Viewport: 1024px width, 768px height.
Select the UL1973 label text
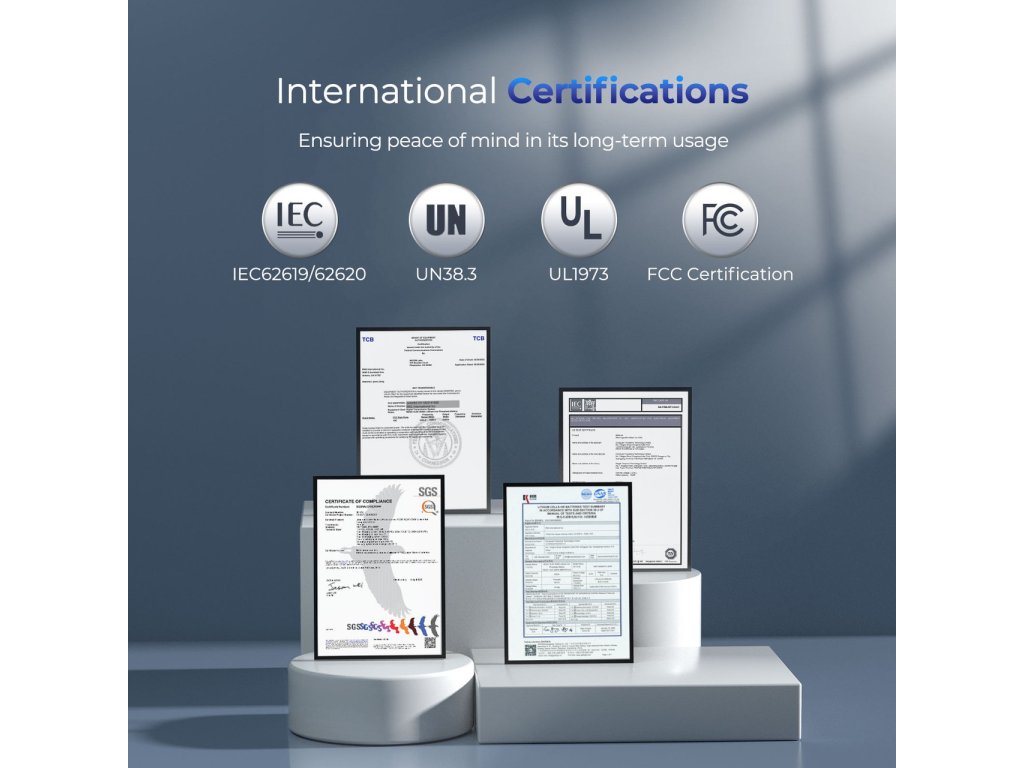pos(579,274)
